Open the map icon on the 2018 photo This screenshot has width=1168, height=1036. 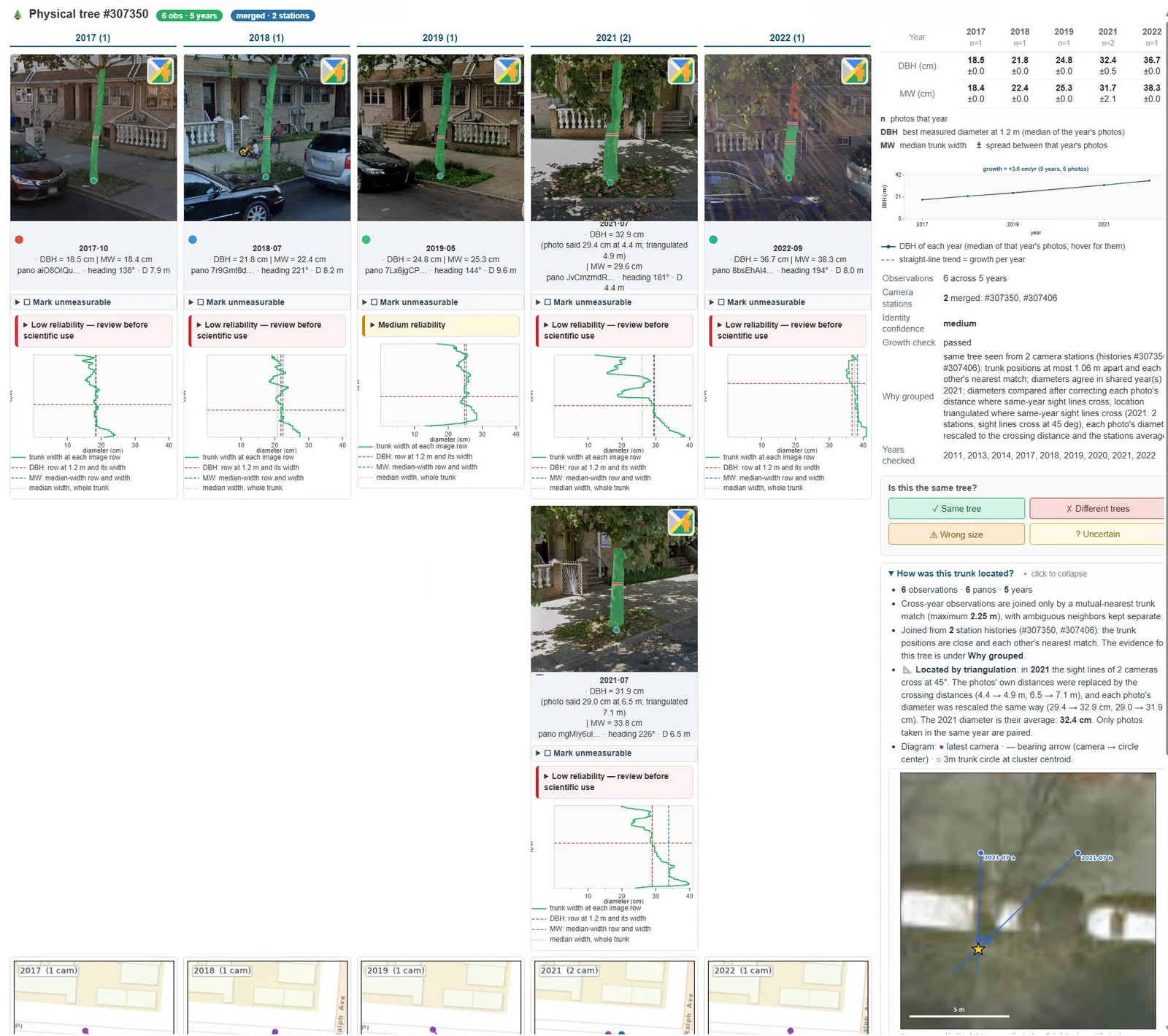334,71
